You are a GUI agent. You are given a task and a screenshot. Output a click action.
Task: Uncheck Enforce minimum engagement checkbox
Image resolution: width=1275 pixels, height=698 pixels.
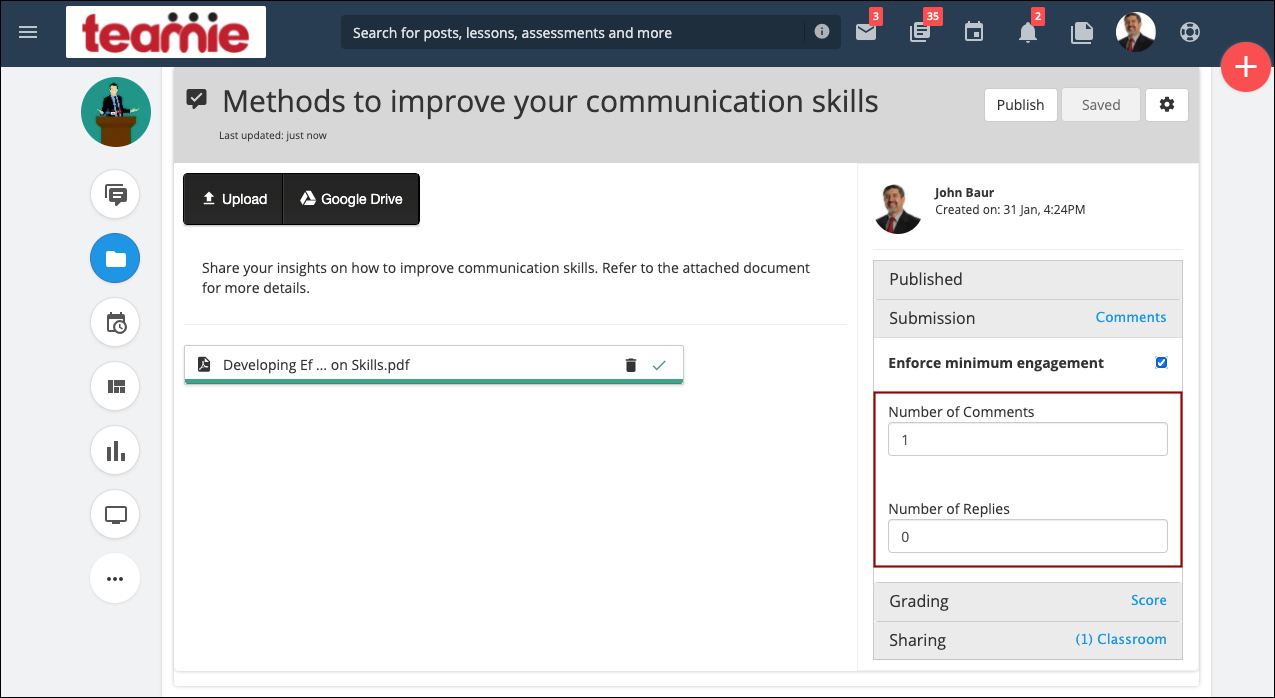point(1161,363)
